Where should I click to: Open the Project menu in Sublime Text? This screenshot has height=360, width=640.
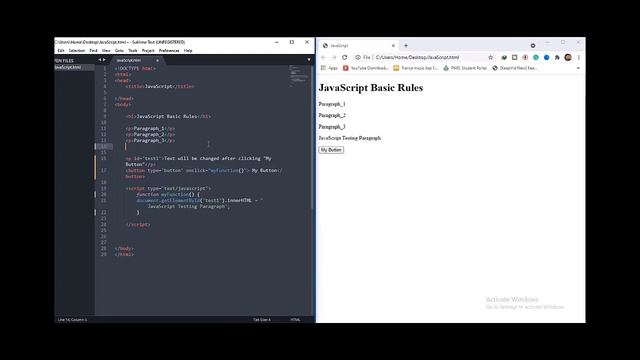pos(148,51)
